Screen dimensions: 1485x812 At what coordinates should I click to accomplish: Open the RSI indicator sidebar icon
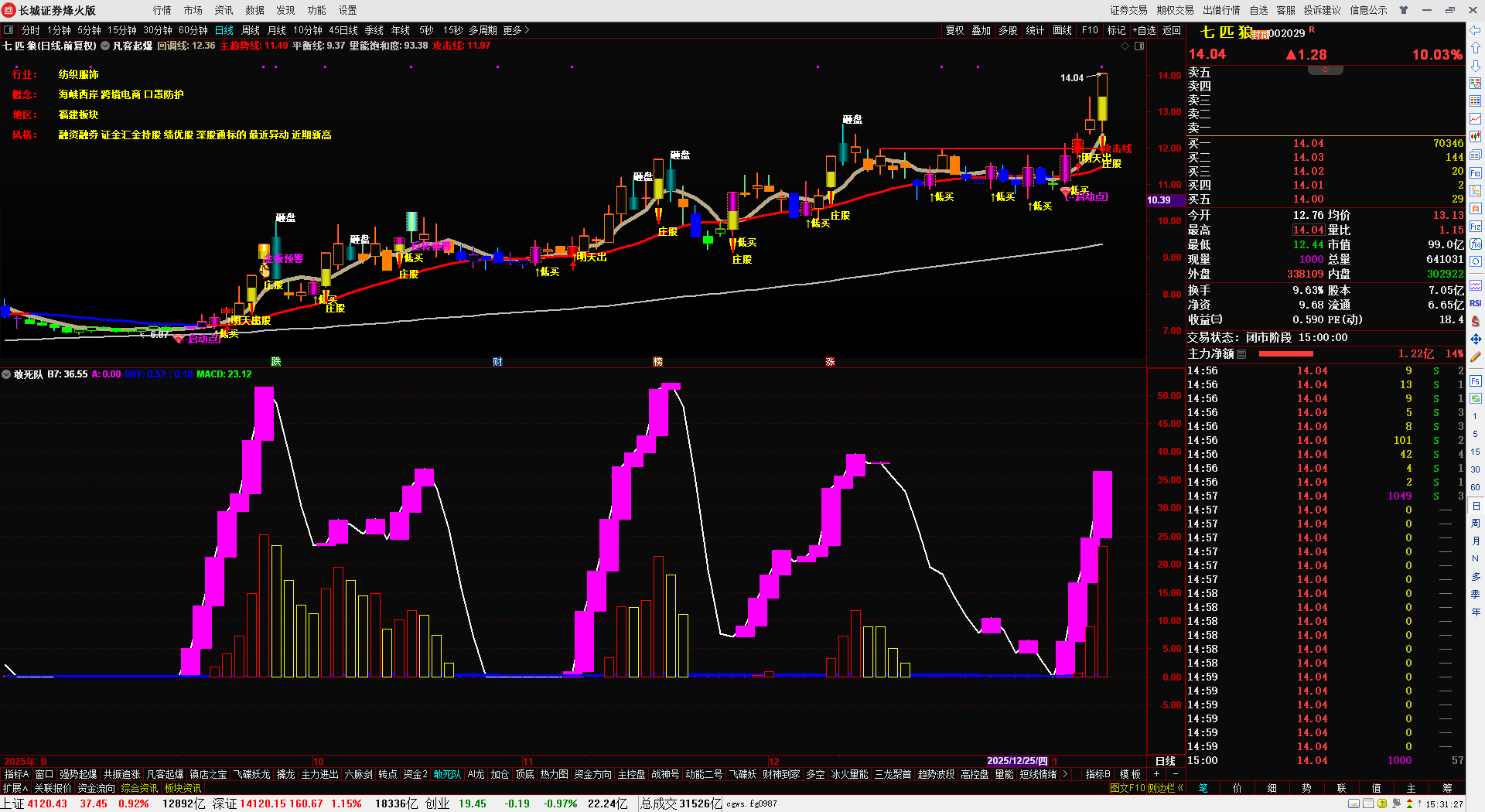coord(1476,303)
